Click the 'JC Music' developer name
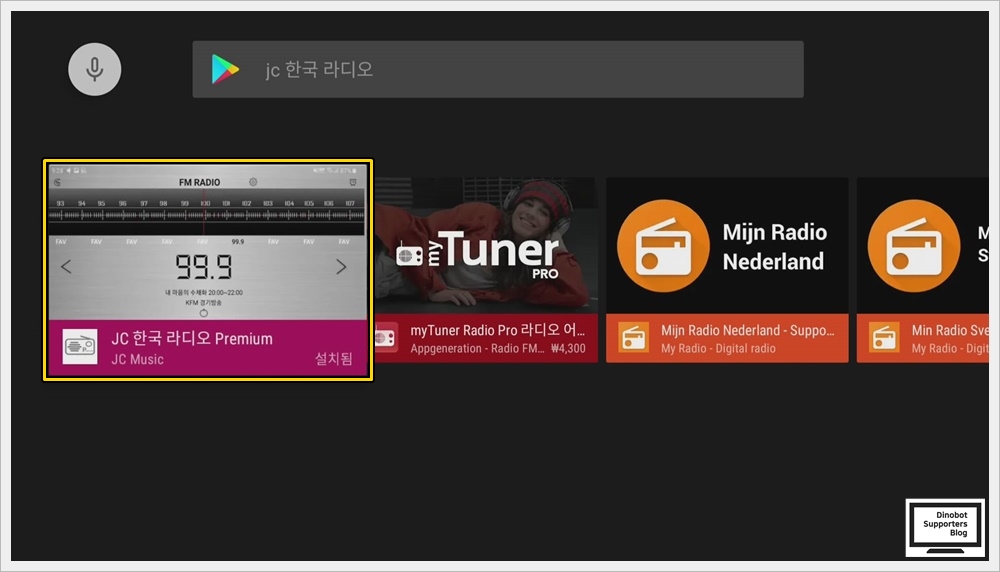The image size is (1000, 572). point(137,360)
